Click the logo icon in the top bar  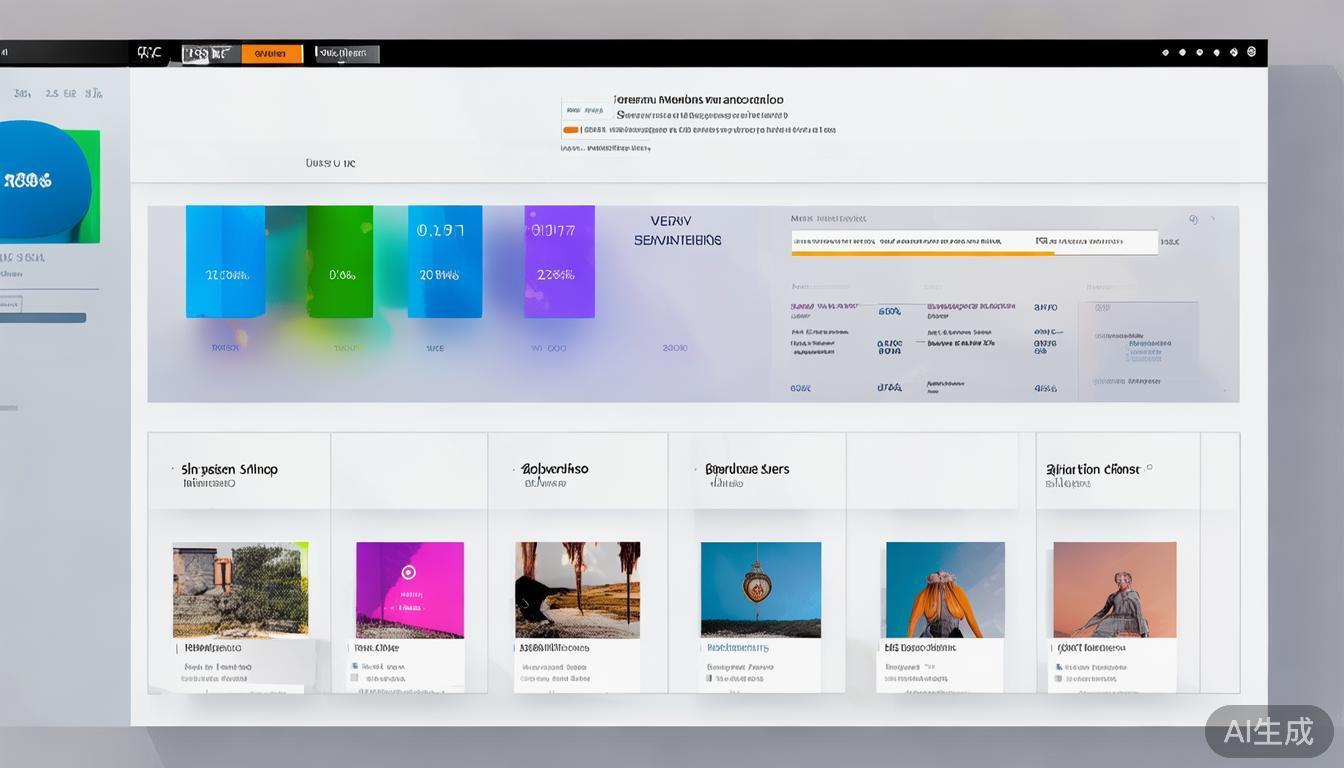(149, 53)
